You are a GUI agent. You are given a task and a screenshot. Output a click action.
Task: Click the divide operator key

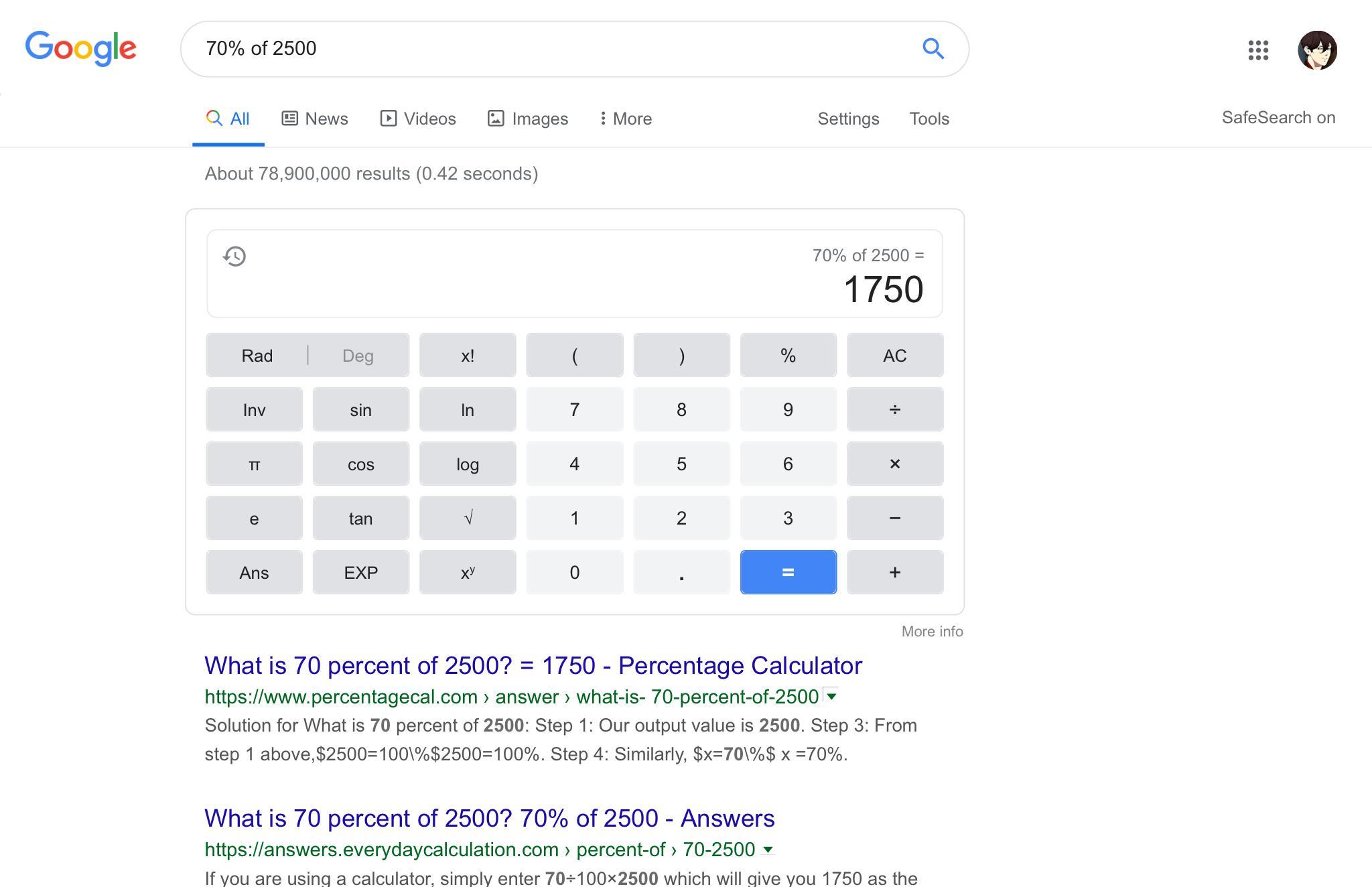(895, 409)
